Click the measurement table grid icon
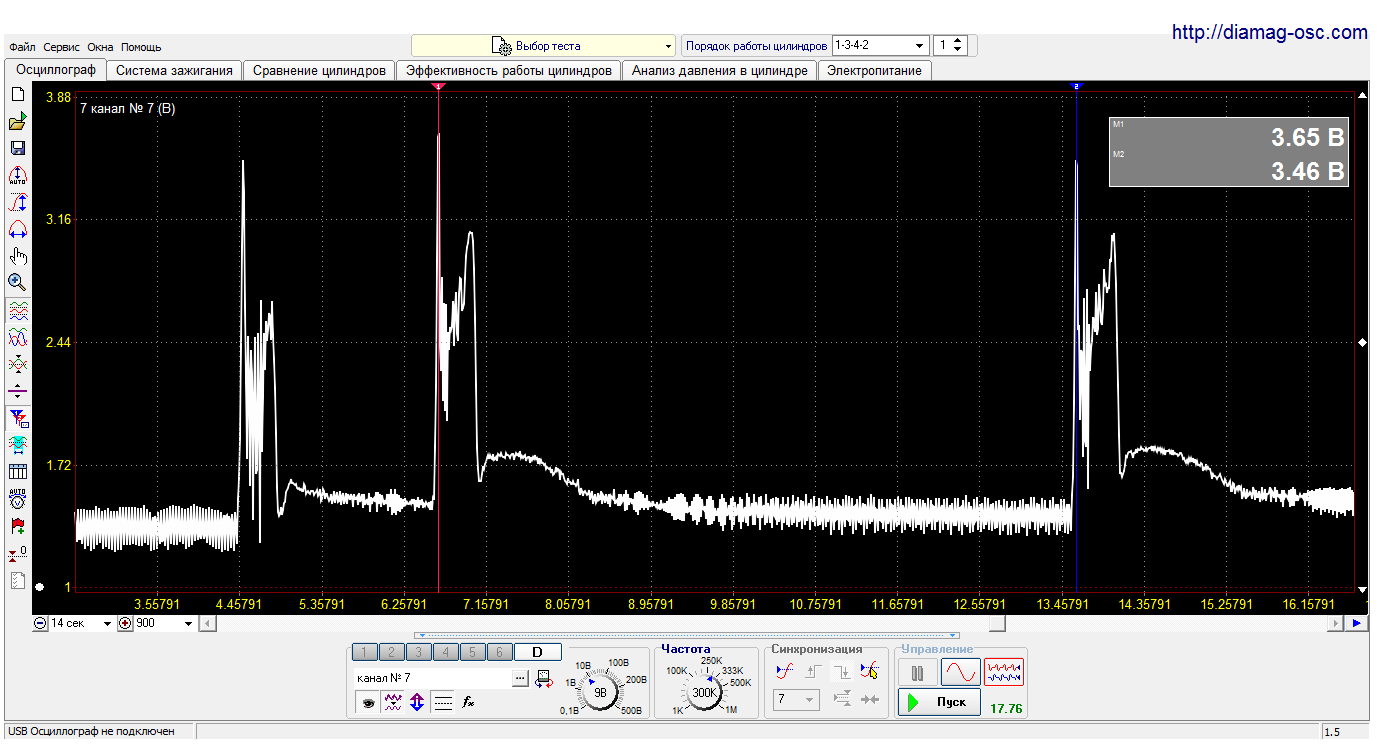 (x=17, y=471)
